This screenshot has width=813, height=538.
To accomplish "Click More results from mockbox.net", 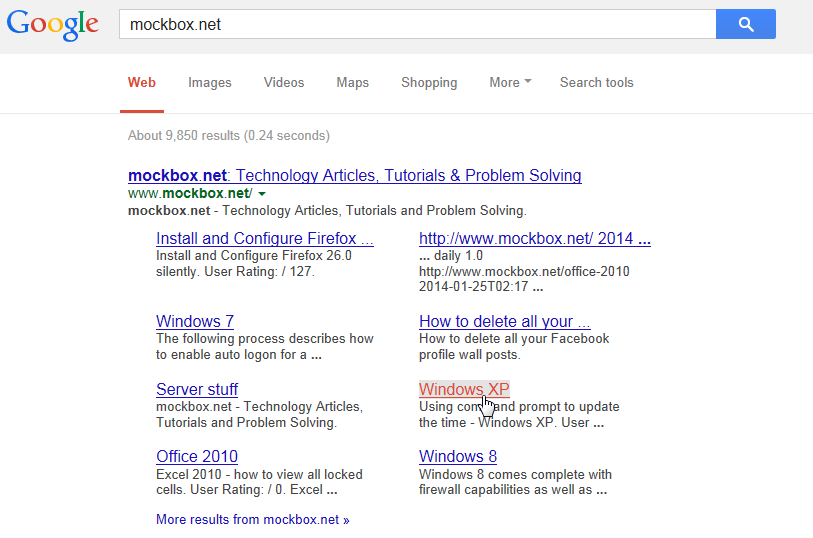I will pyautogui.click(x=253, y=519).
